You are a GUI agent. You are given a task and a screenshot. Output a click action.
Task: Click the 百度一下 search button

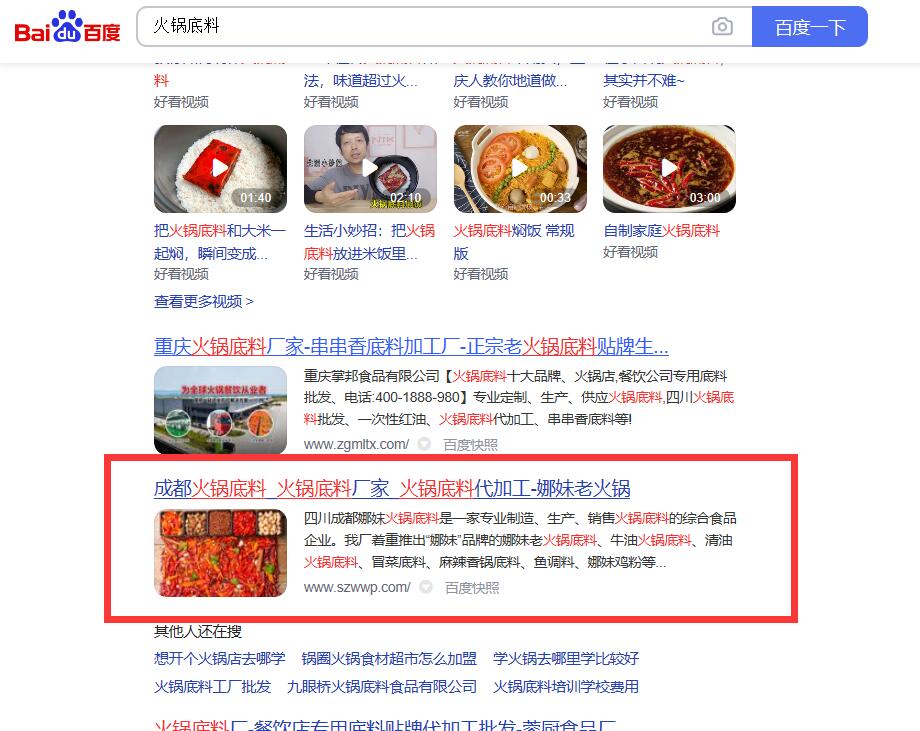click(x=810, y=26)
